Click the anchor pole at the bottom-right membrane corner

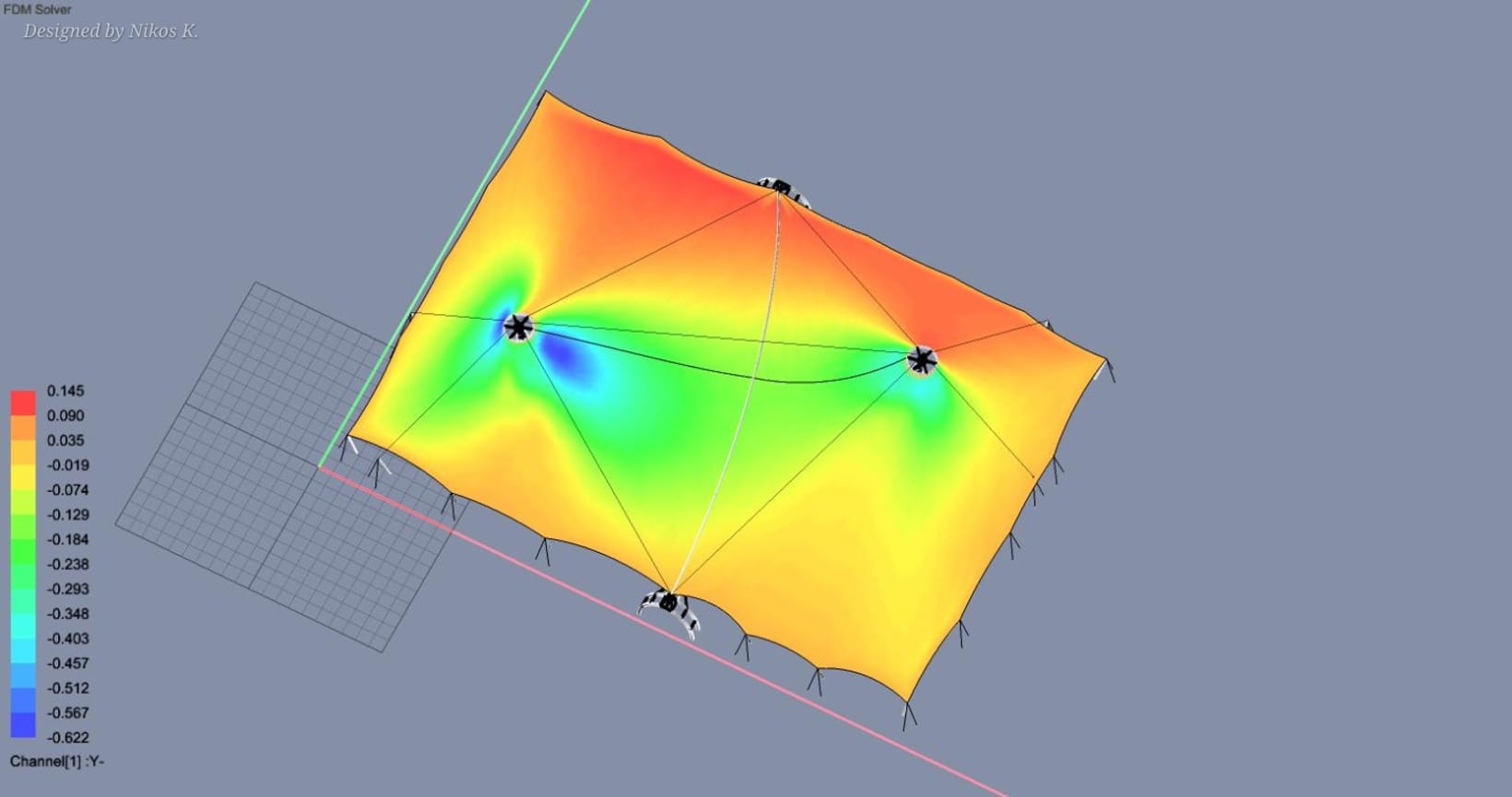(x=909, y=713)
